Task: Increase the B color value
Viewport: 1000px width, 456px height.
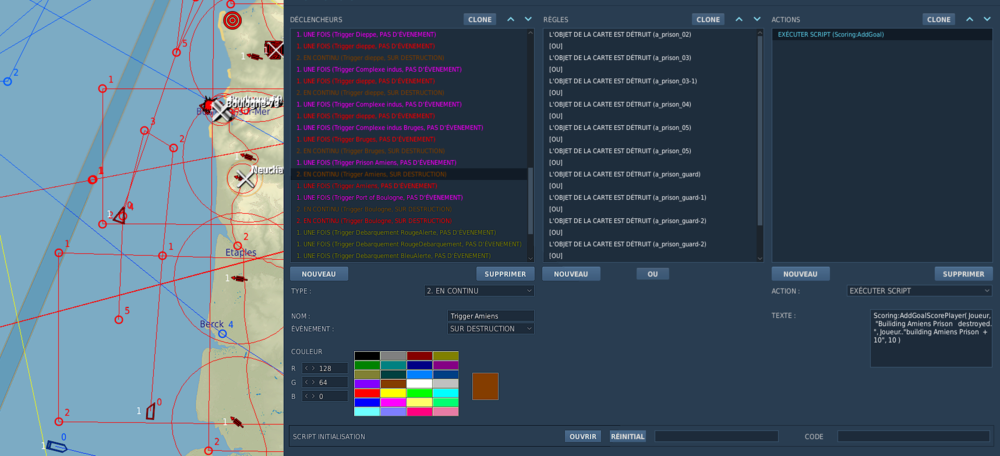Action: click(313, 396)
